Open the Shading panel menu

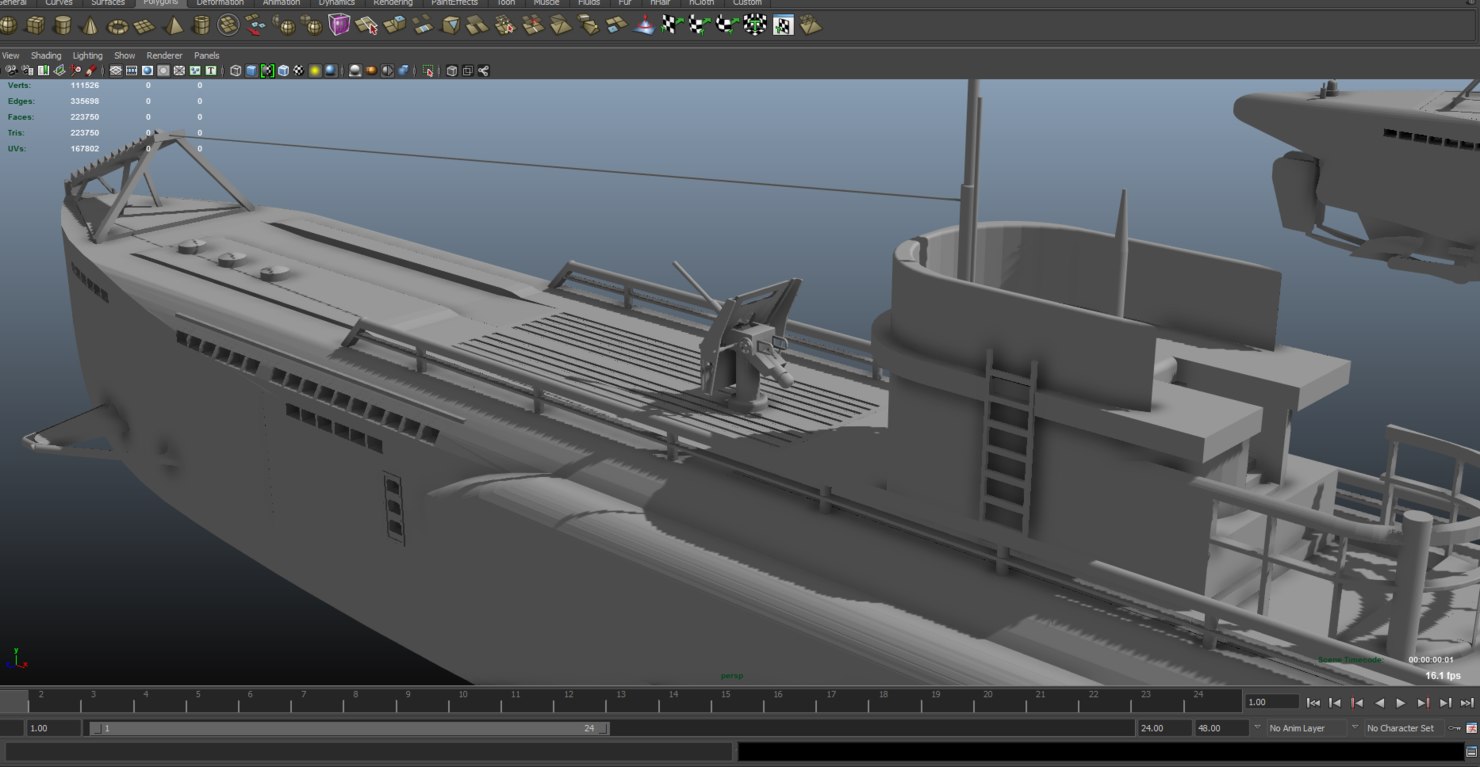click(x=45, y=55)
